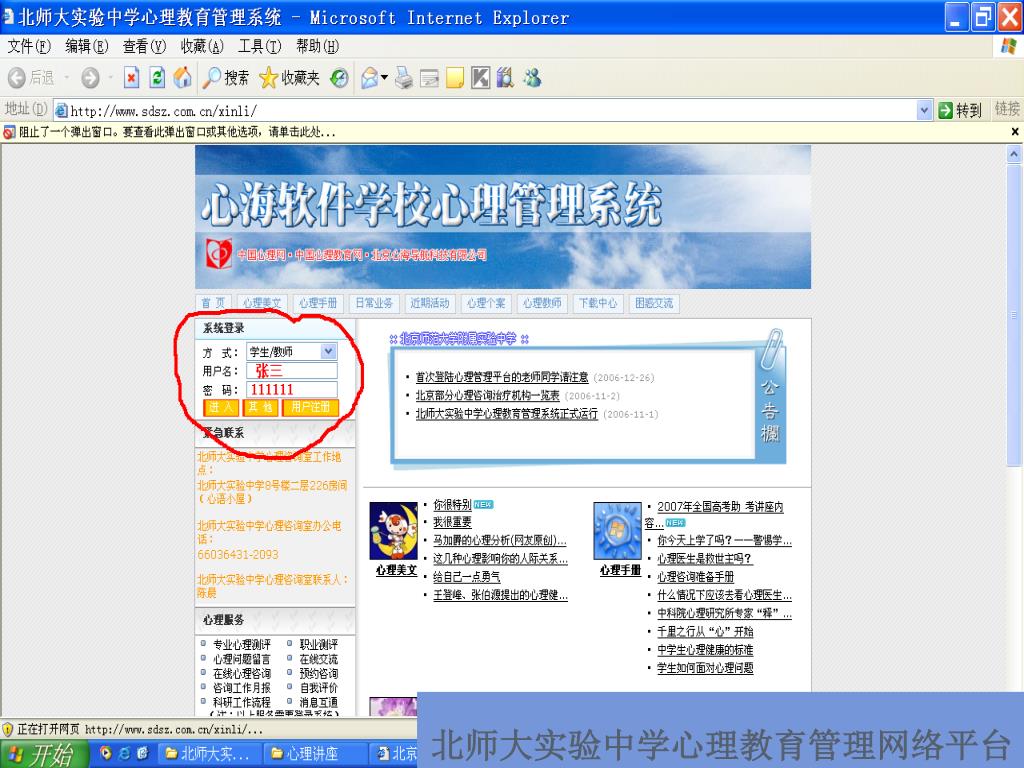Open the 近期活动 navigation tab
The height and width of the screenshot is (768, 1024).
coord(430,303)
